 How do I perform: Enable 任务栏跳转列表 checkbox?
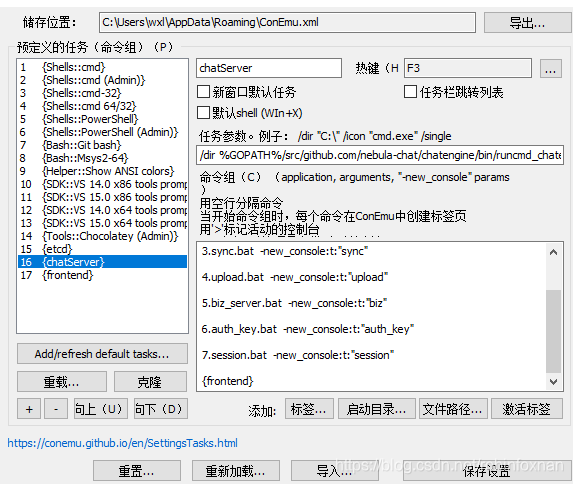410,91
